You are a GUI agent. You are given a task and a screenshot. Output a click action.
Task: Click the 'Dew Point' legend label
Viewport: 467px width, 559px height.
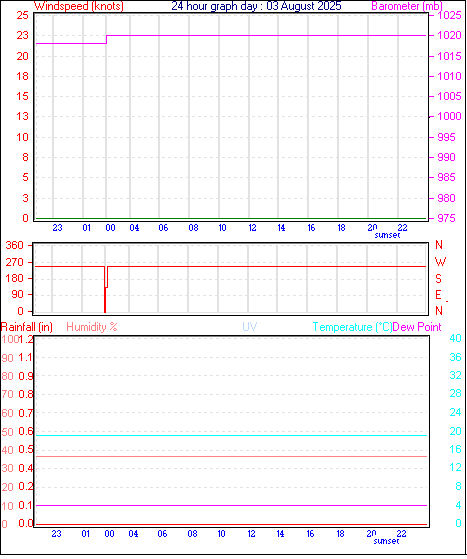(x=417, y=327)
